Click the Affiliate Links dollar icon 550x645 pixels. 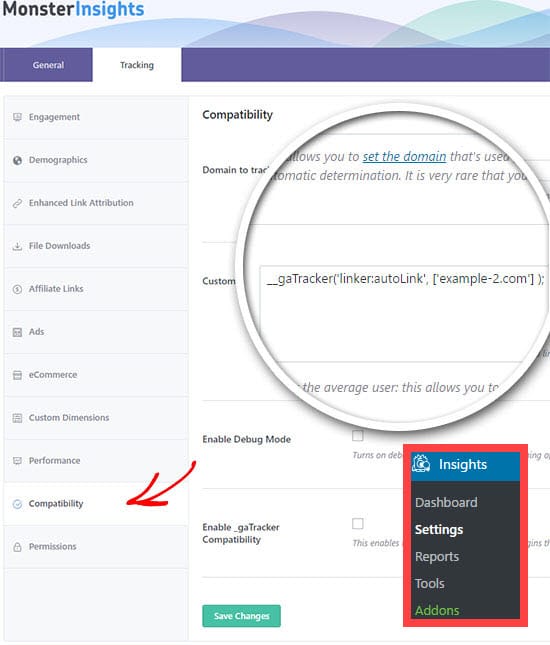[x=17, y=289]
